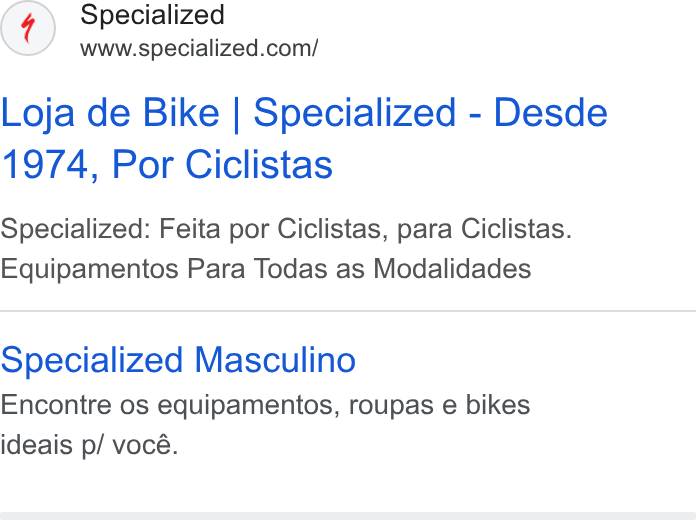
Task: Open the Specialized site name label
Action: pyautogui.click(x=152, y=15)
